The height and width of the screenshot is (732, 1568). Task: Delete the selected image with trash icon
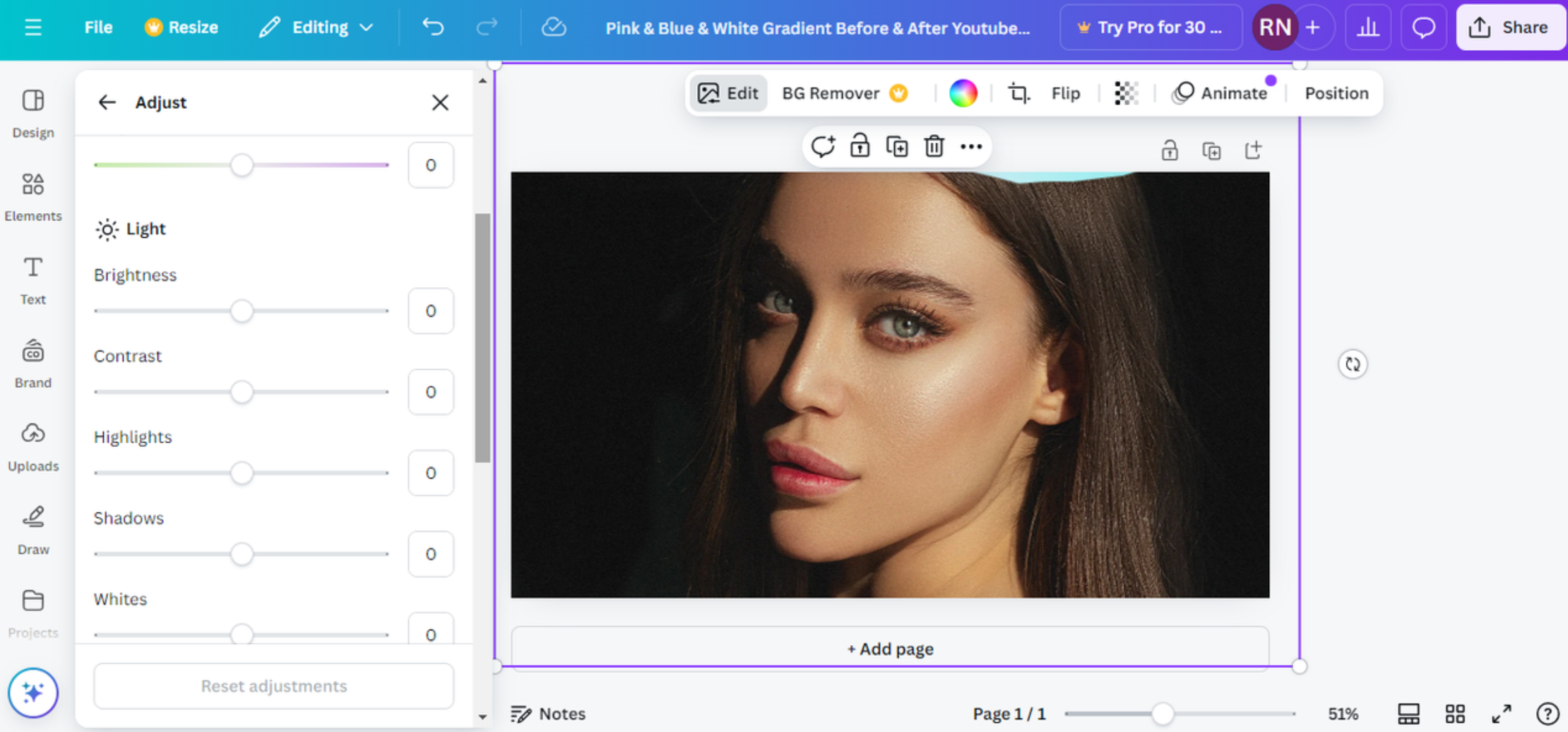pos(934,146)
